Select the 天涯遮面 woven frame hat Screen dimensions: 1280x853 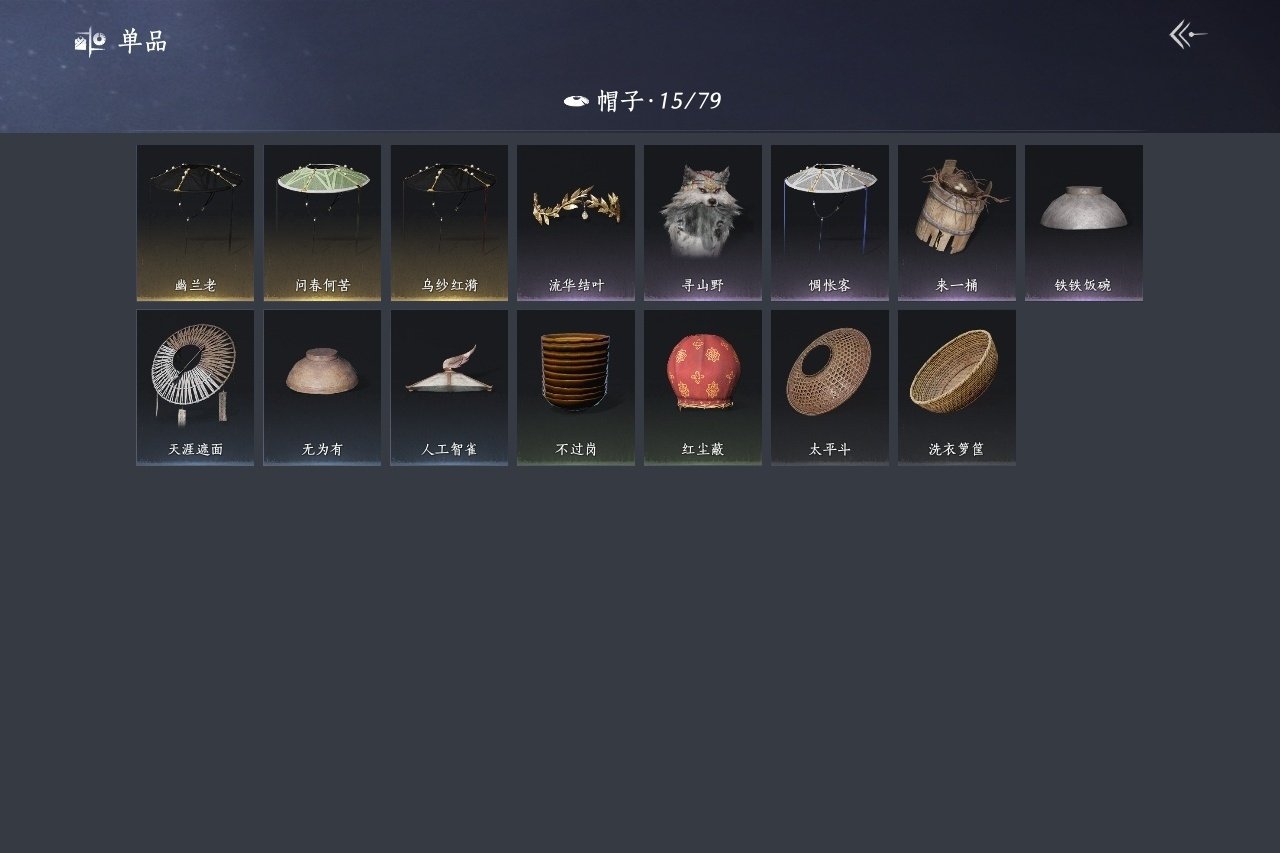[195, 387]
